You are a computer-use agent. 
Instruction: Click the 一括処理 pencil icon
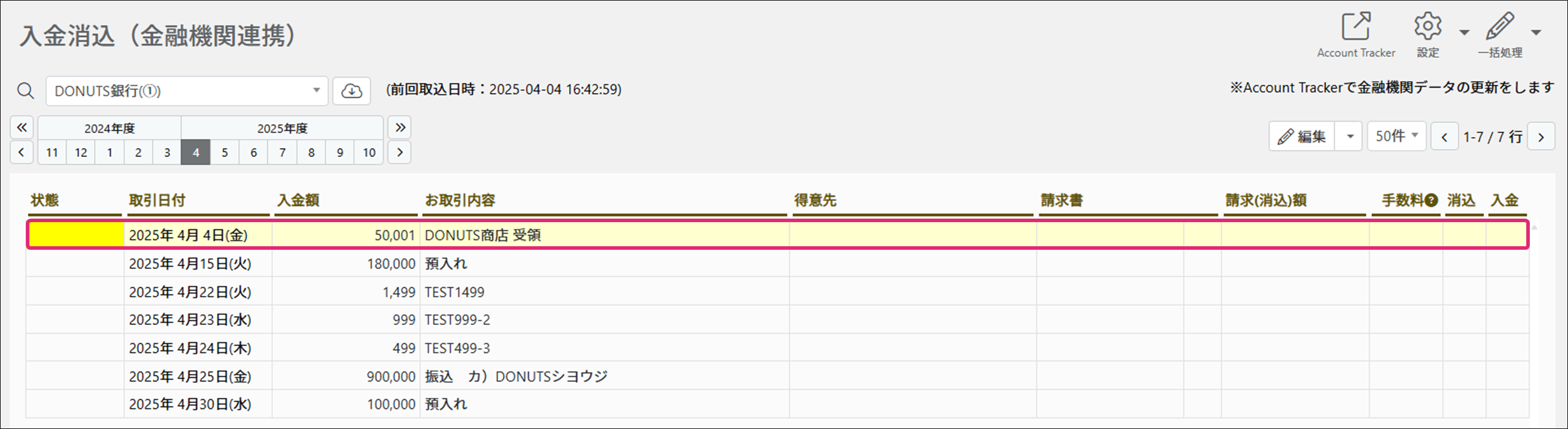coord(1500,27)
